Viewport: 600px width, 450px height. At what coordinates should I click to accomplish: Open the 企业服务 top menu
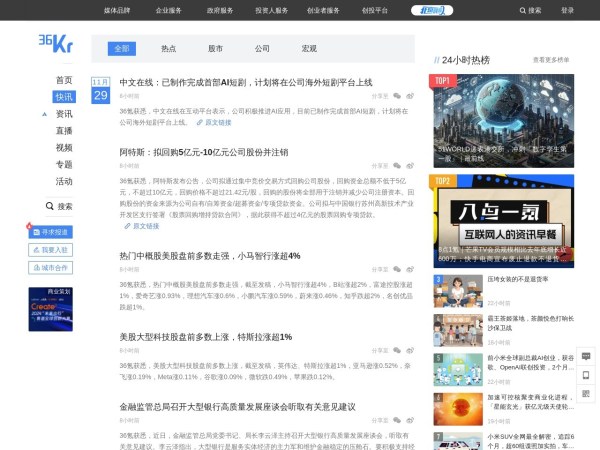(x=169, y=10)
